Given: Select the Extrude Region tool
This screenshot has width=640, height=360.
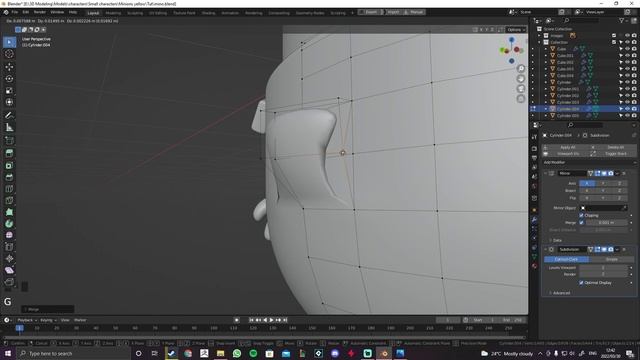Looking at the screenshot, I should pos(9,153).
